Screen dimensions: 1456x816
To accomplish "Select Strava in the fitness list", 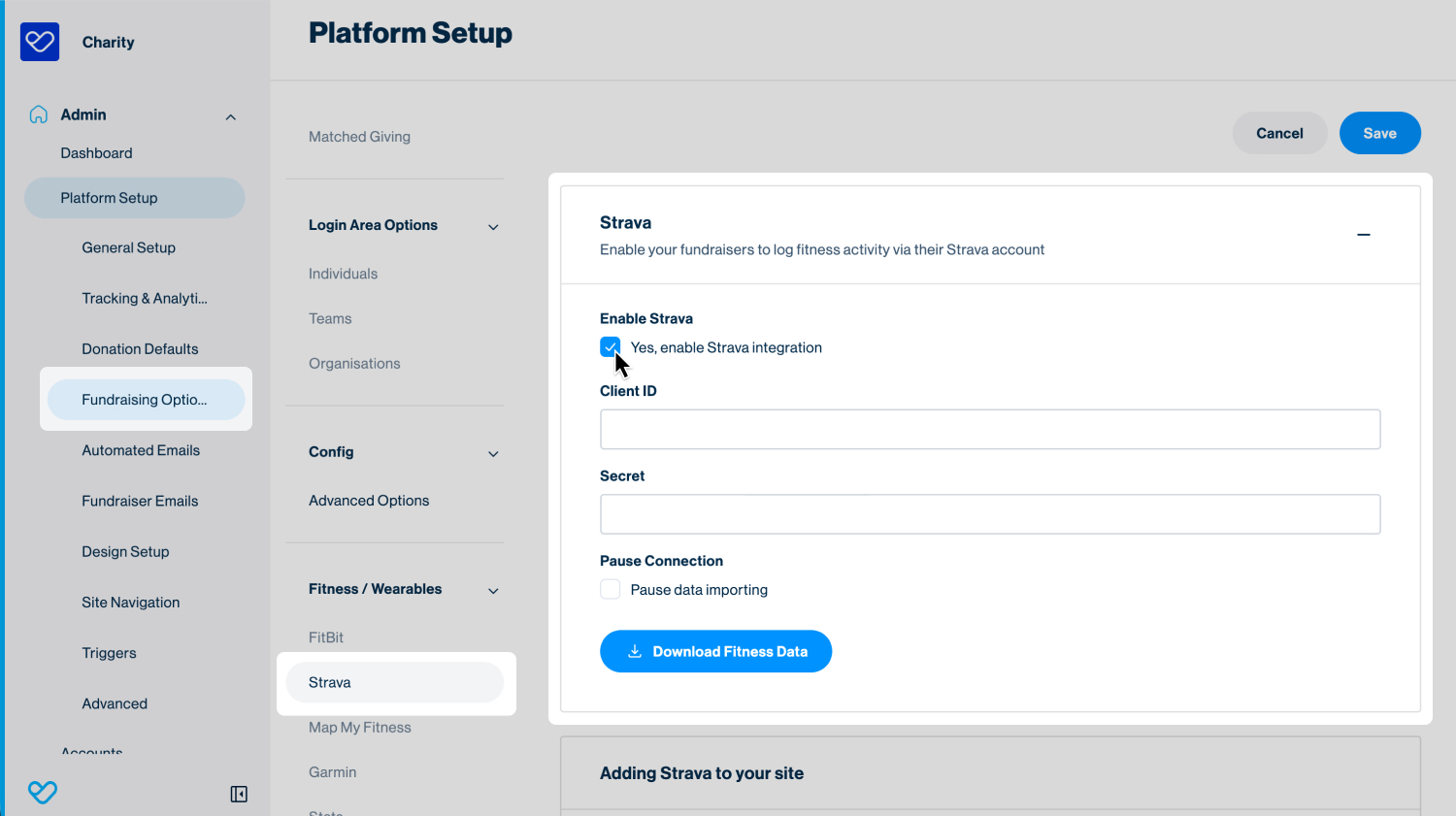I will [395, 682].
